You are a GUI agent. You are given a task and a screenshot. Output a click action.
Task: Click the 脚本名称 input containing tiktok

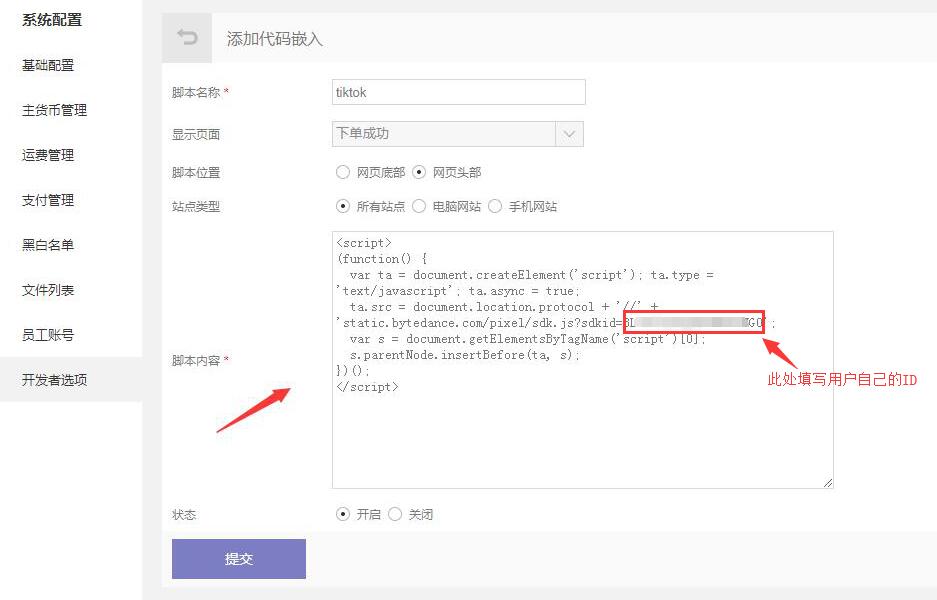458,92
